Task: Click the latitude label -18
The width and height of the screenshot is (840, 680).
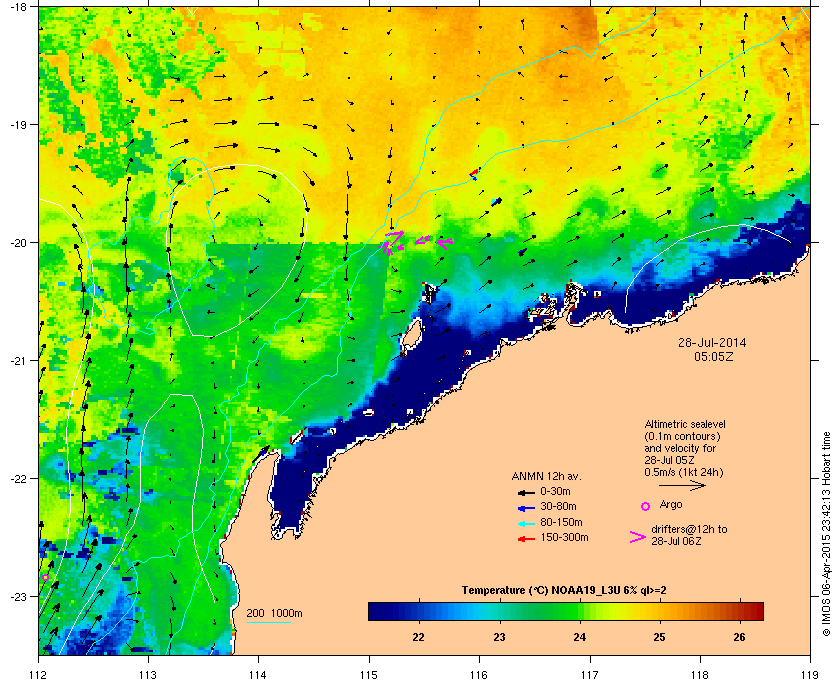Action: (x=17, y=7)
